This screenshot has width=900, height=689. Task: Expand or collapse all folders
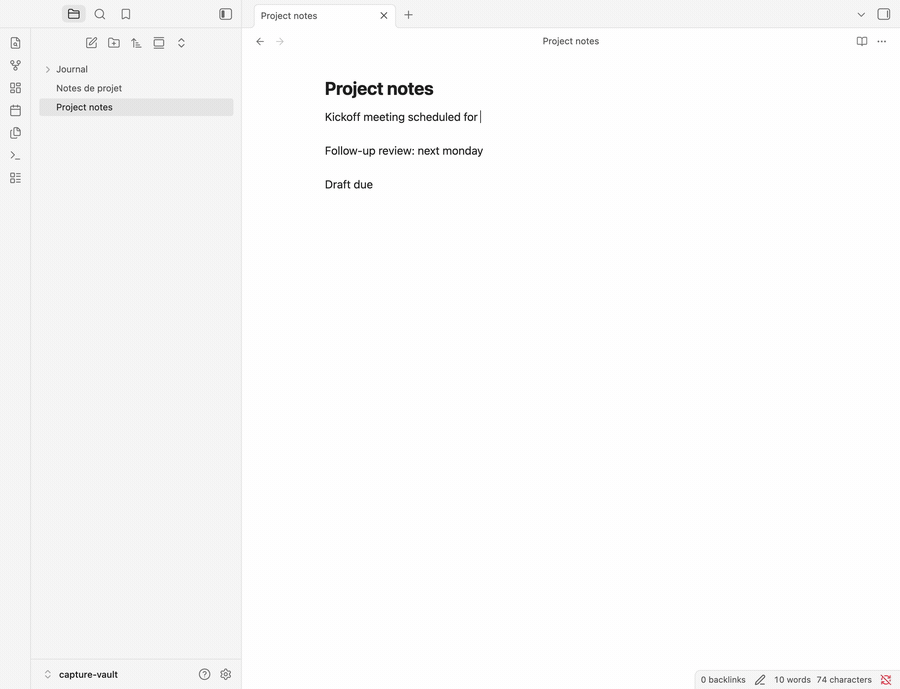coord(181,43)
